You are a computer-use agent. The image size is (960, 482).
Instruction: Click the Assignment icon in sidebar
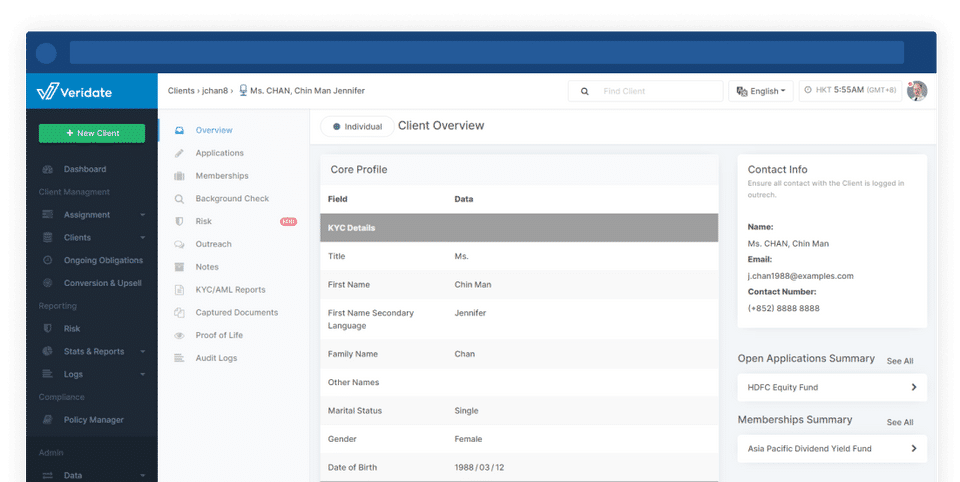[x=47, y=214]
